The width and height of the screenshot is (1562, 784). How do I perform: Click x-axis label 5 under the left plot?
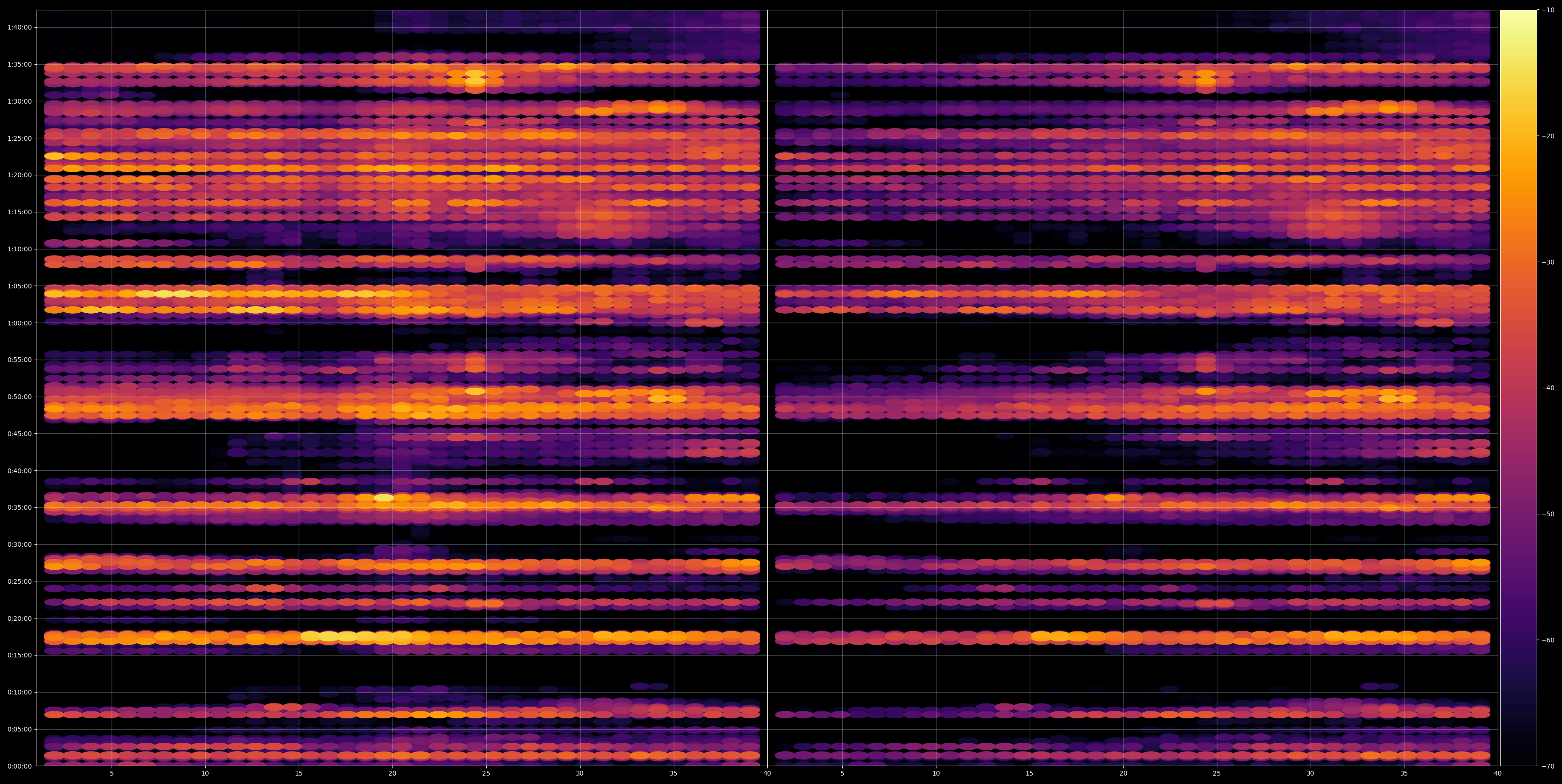(x=112, y=773)
